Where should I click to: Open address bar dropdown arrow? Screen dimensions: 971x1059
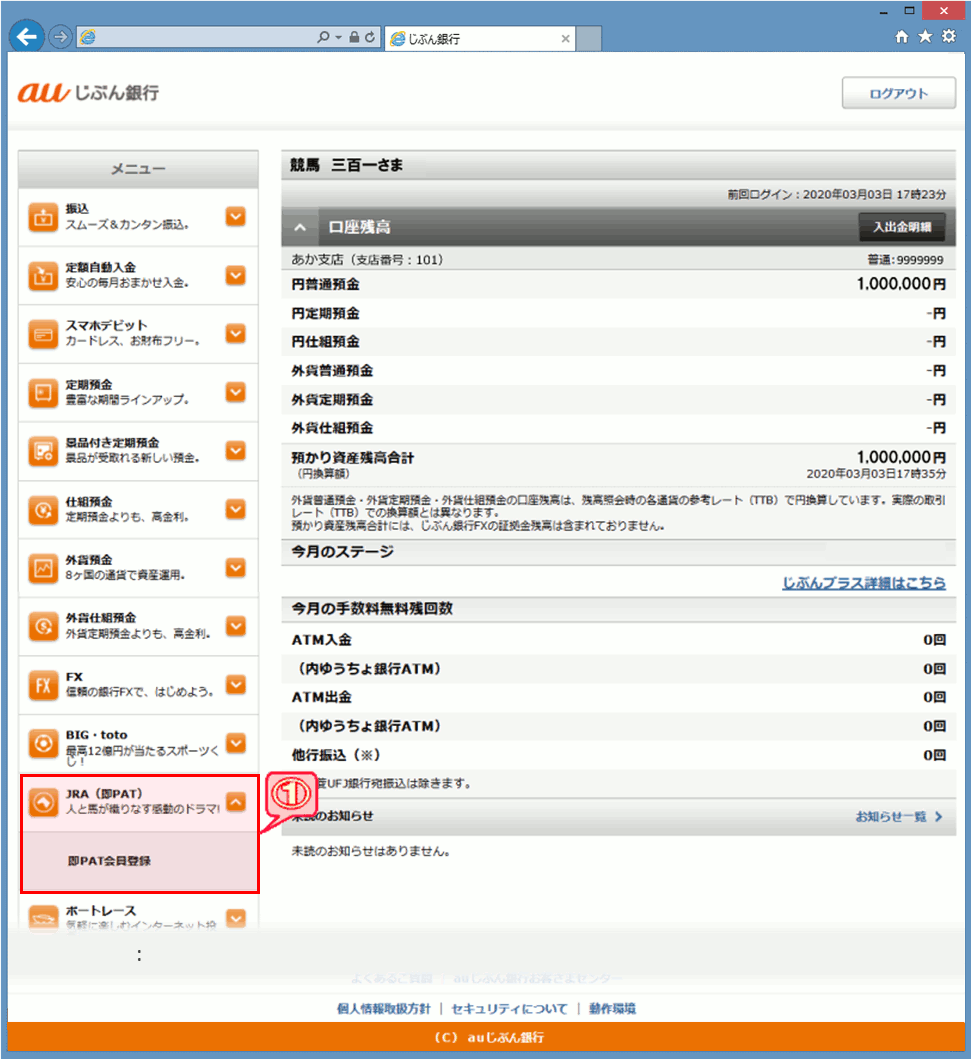tap(339, 37)
